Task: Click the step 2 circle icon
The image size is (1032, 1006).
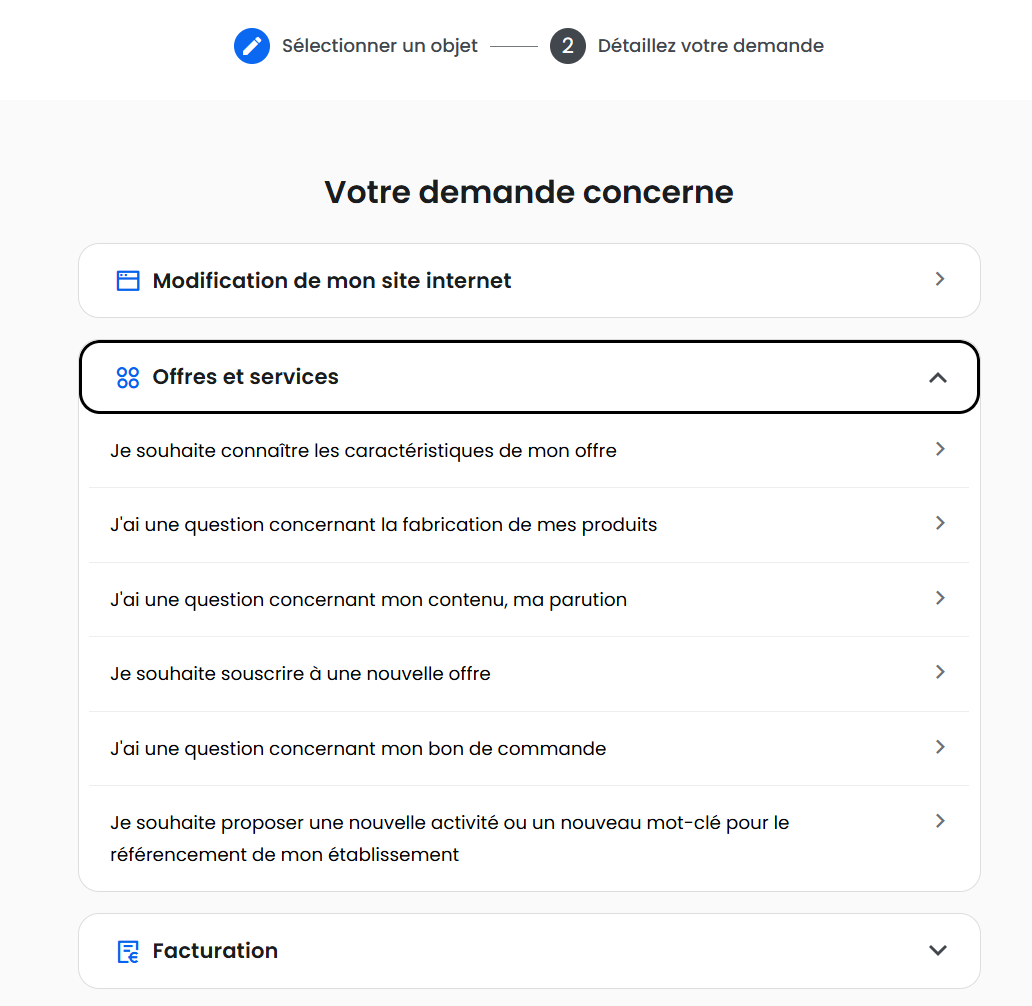Action: pos(567,46)
